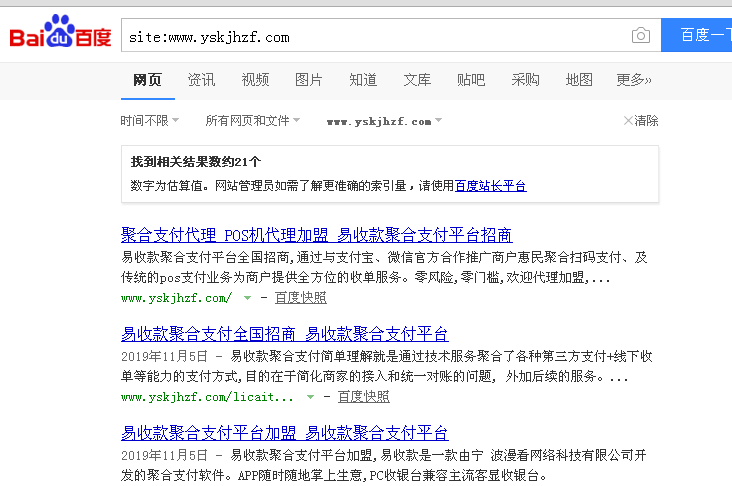Open the 百度站长平台 link
732x486 pixels.
click(x=491, y=186)
